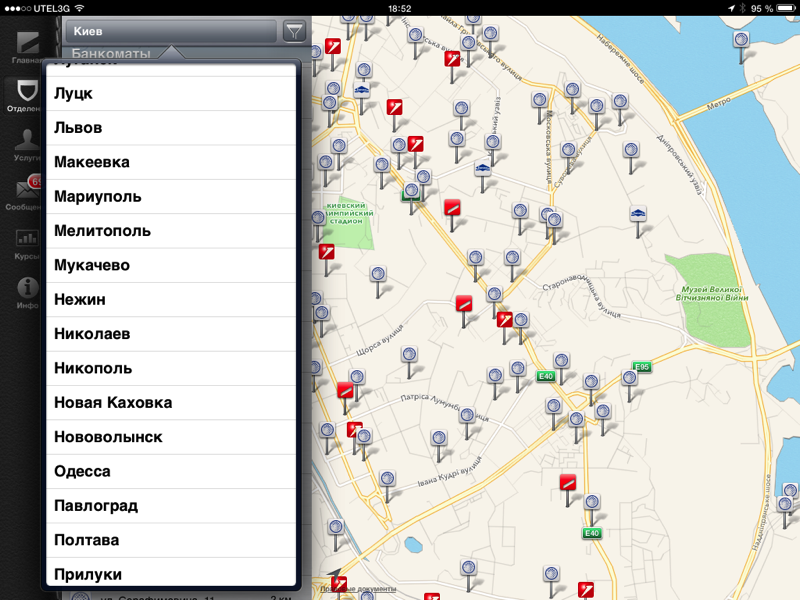Open Сообщения envelope icon with red badge

(x=27, y=193)
